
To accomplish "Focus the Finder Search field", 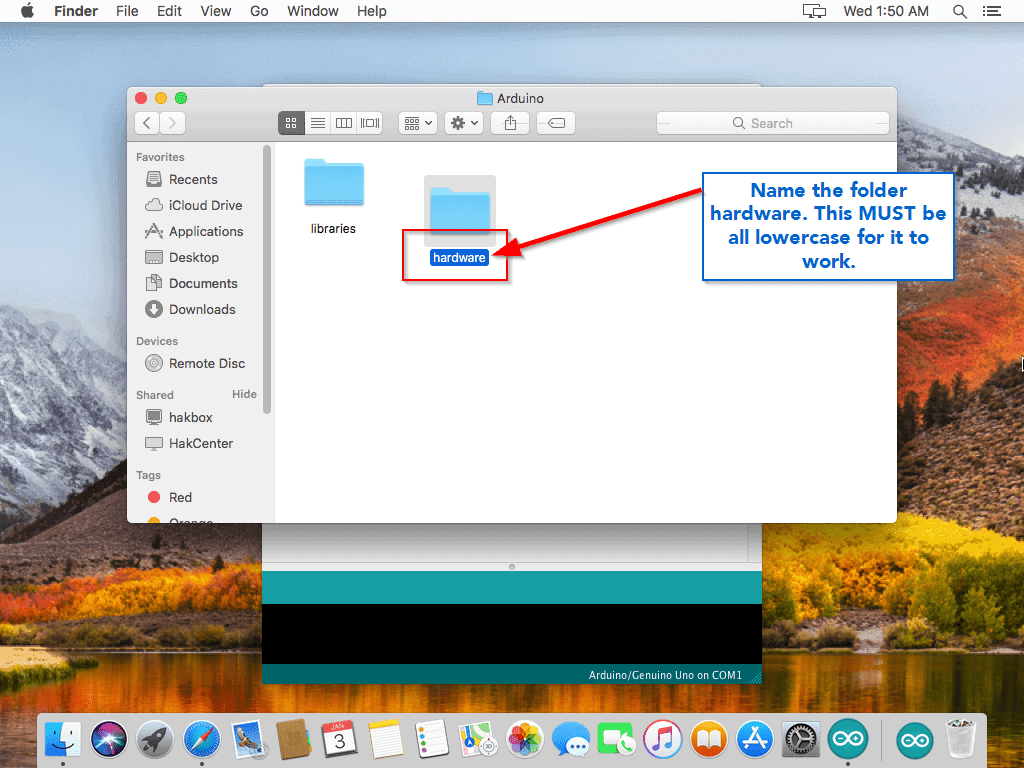I will click(x=773, y=123).
